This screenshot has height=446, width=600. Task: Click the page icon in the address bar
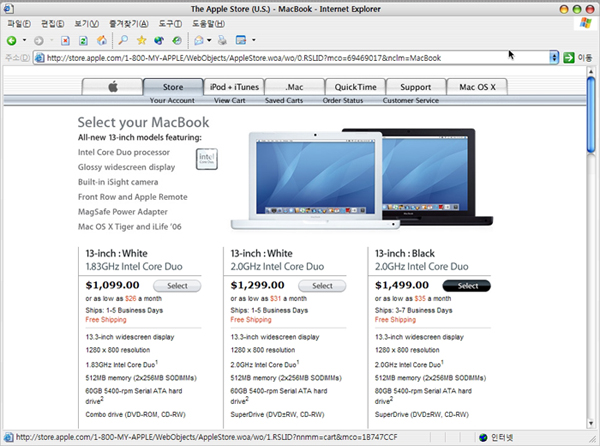coord(39,58)
